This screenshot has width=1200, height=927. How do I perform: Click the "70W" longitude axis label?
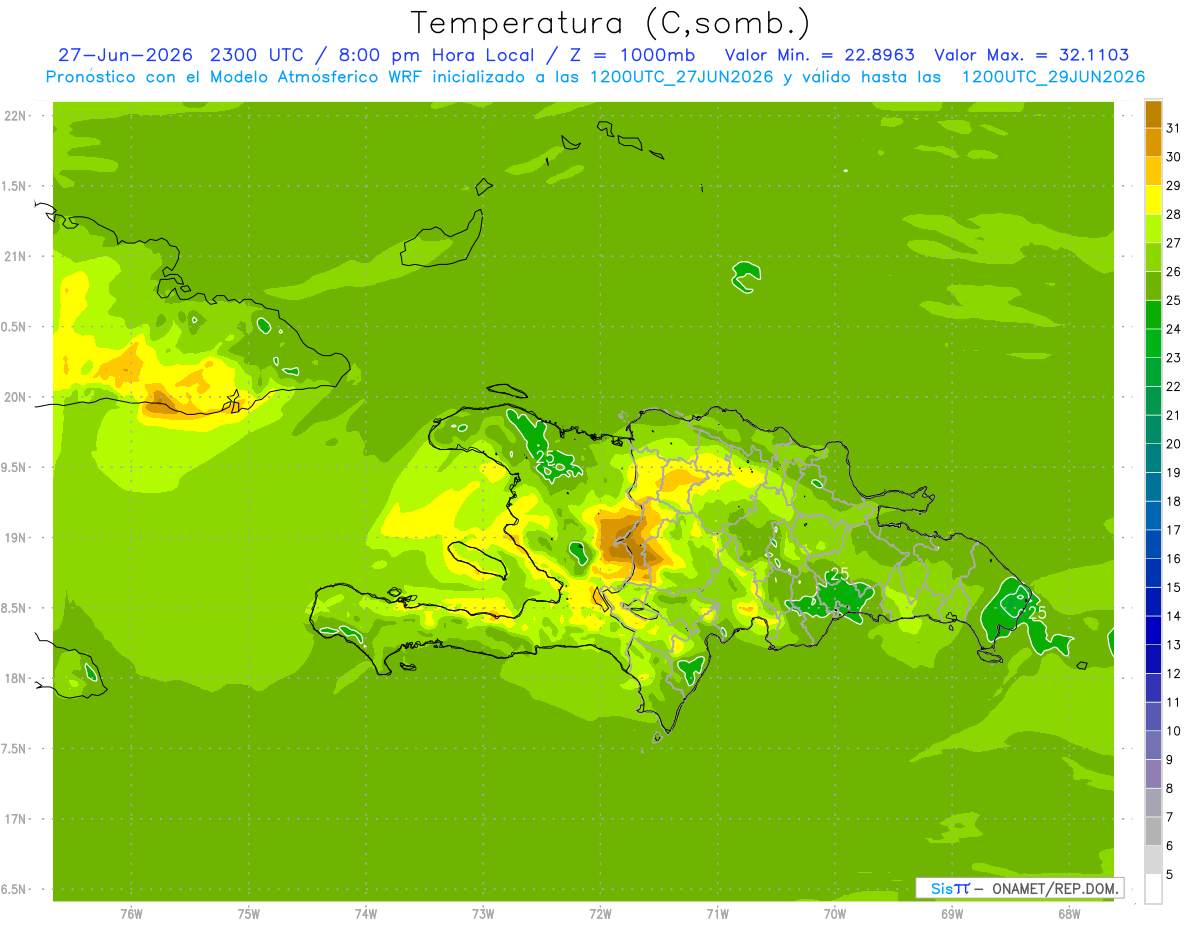[835, 913]
